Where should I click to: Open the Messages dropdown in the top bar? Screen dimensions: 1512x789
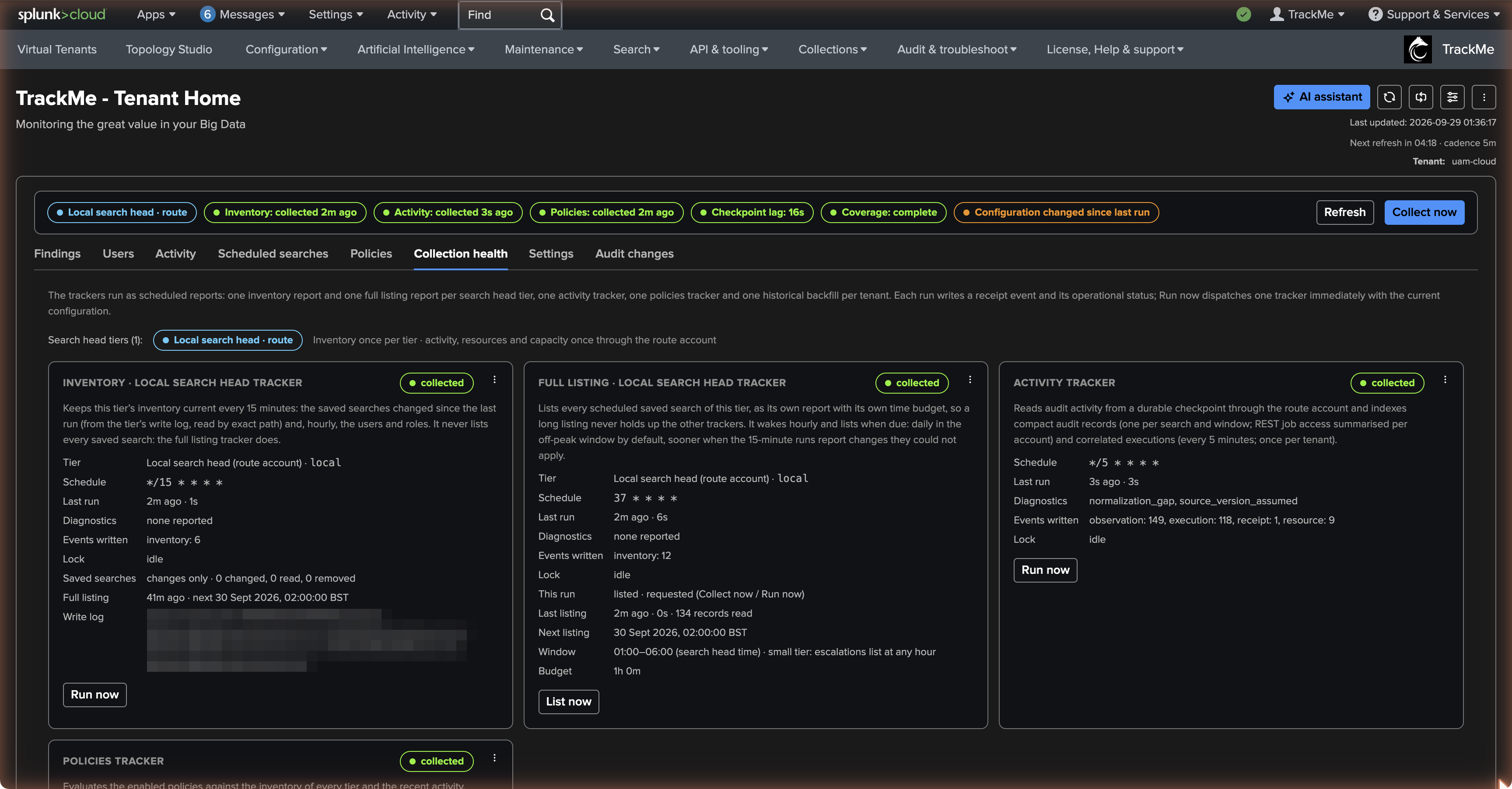242,15
